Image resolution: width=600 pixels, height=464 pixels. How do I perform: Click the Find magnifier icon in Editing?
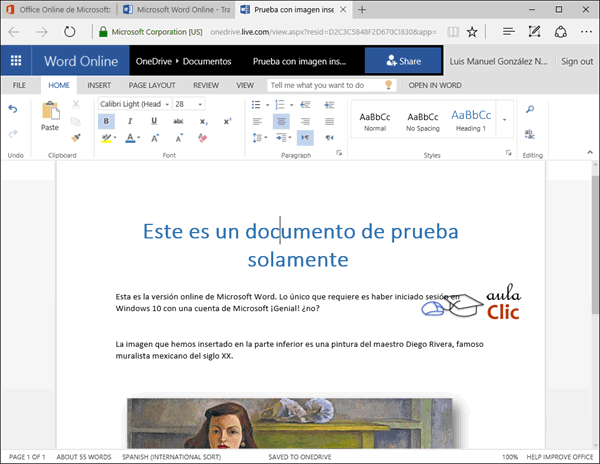(x=530, y=109)
